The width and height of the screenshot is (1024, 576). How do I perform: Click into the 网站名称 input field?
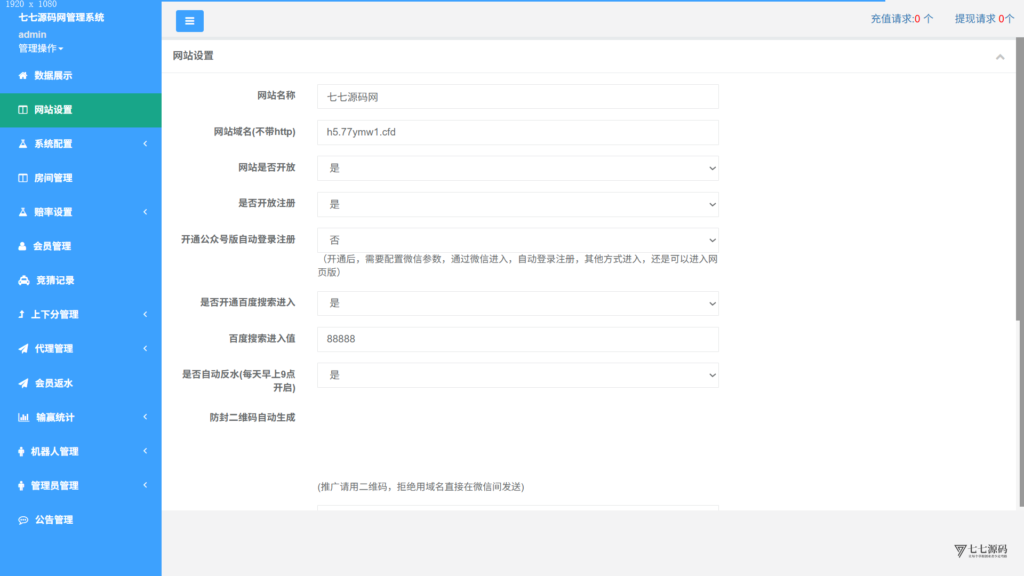(x=518, y=97)
